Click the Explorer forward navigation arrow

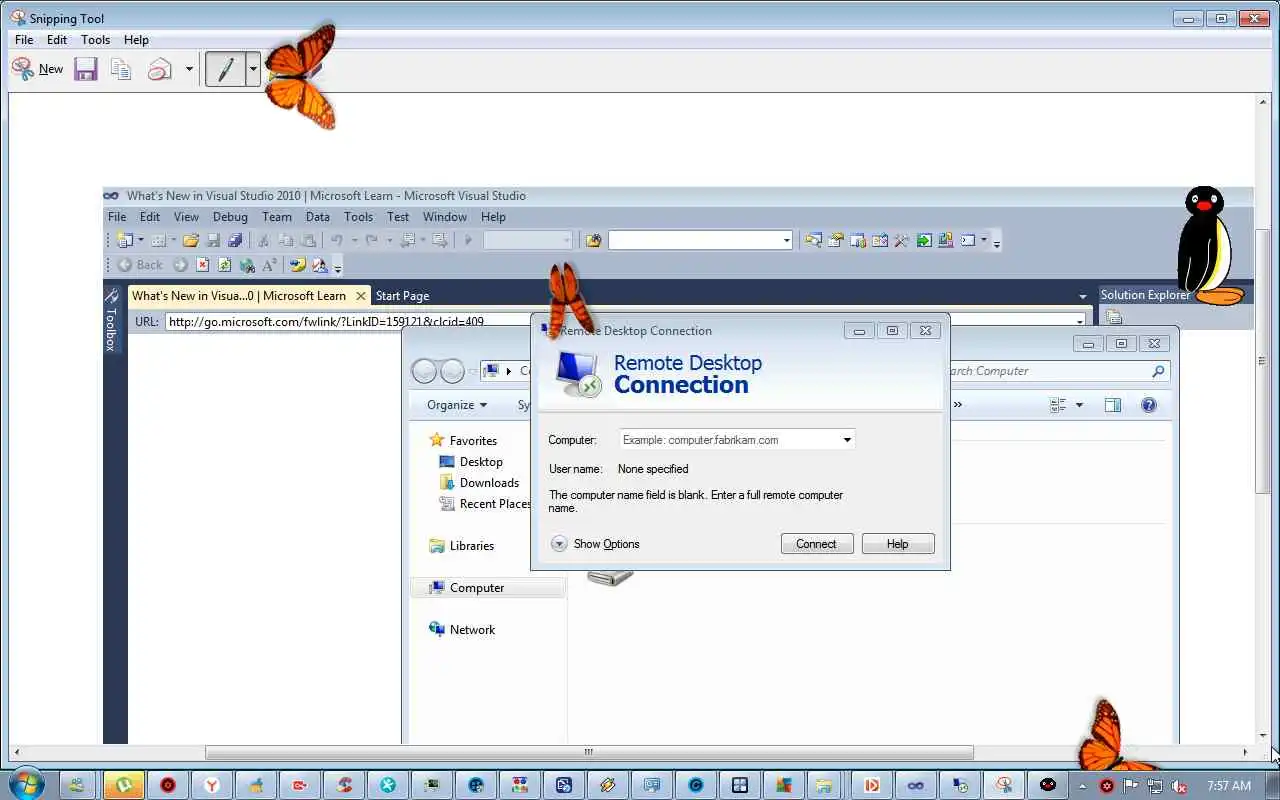point(452,371)
